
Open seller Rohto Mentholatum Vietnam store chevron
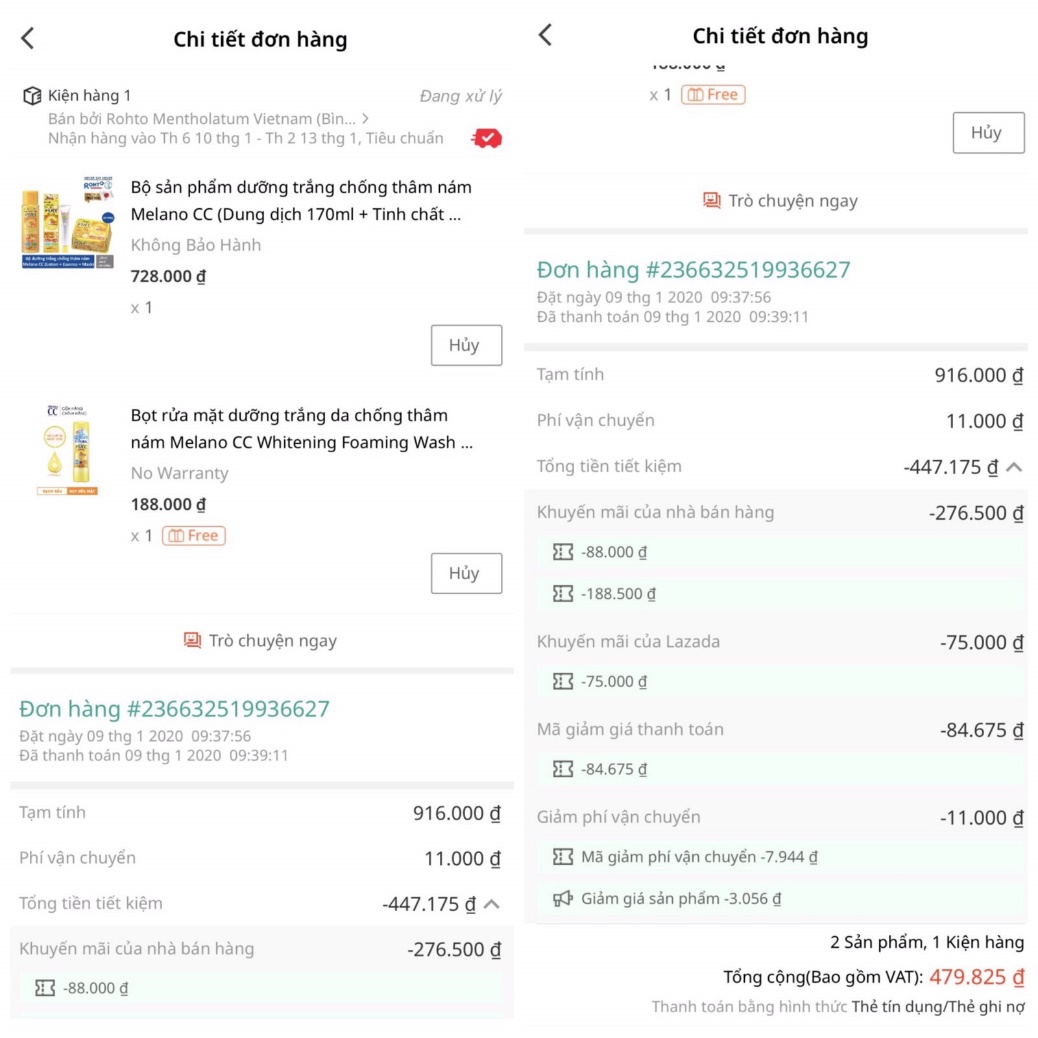366,118
